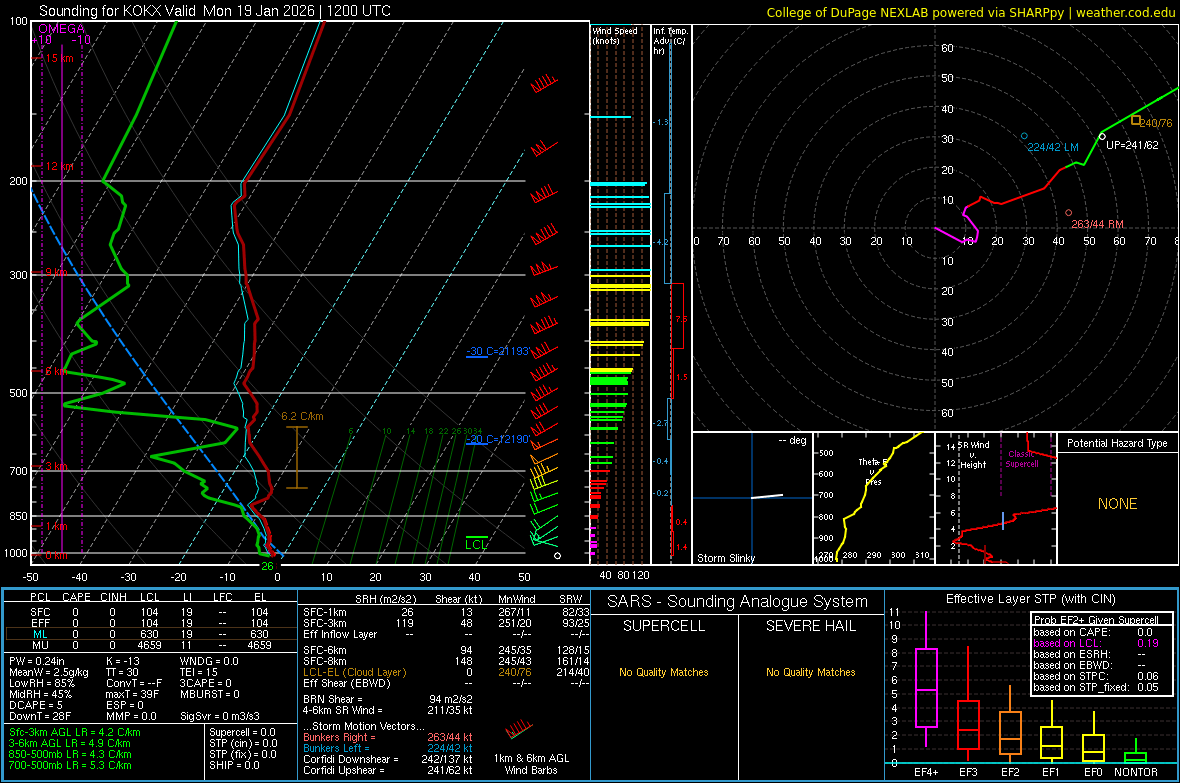Click the 'Storm Slinky' panel label
Screen dimensions: 1180x783
726,558
